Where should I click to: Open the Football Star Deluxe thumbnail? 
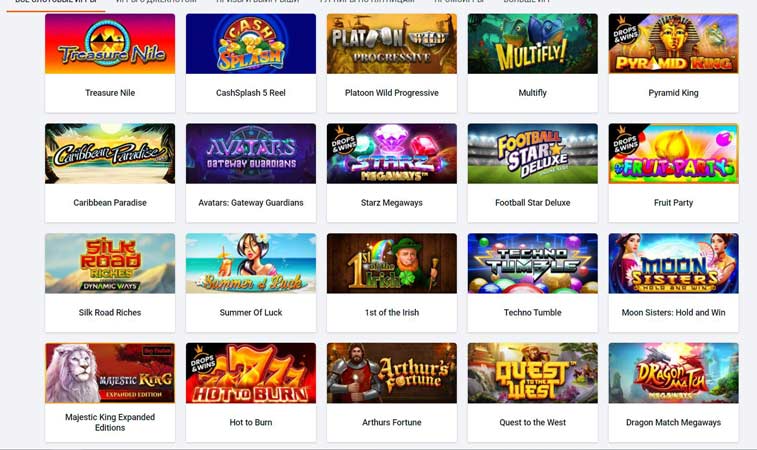(x=533, y=154)
